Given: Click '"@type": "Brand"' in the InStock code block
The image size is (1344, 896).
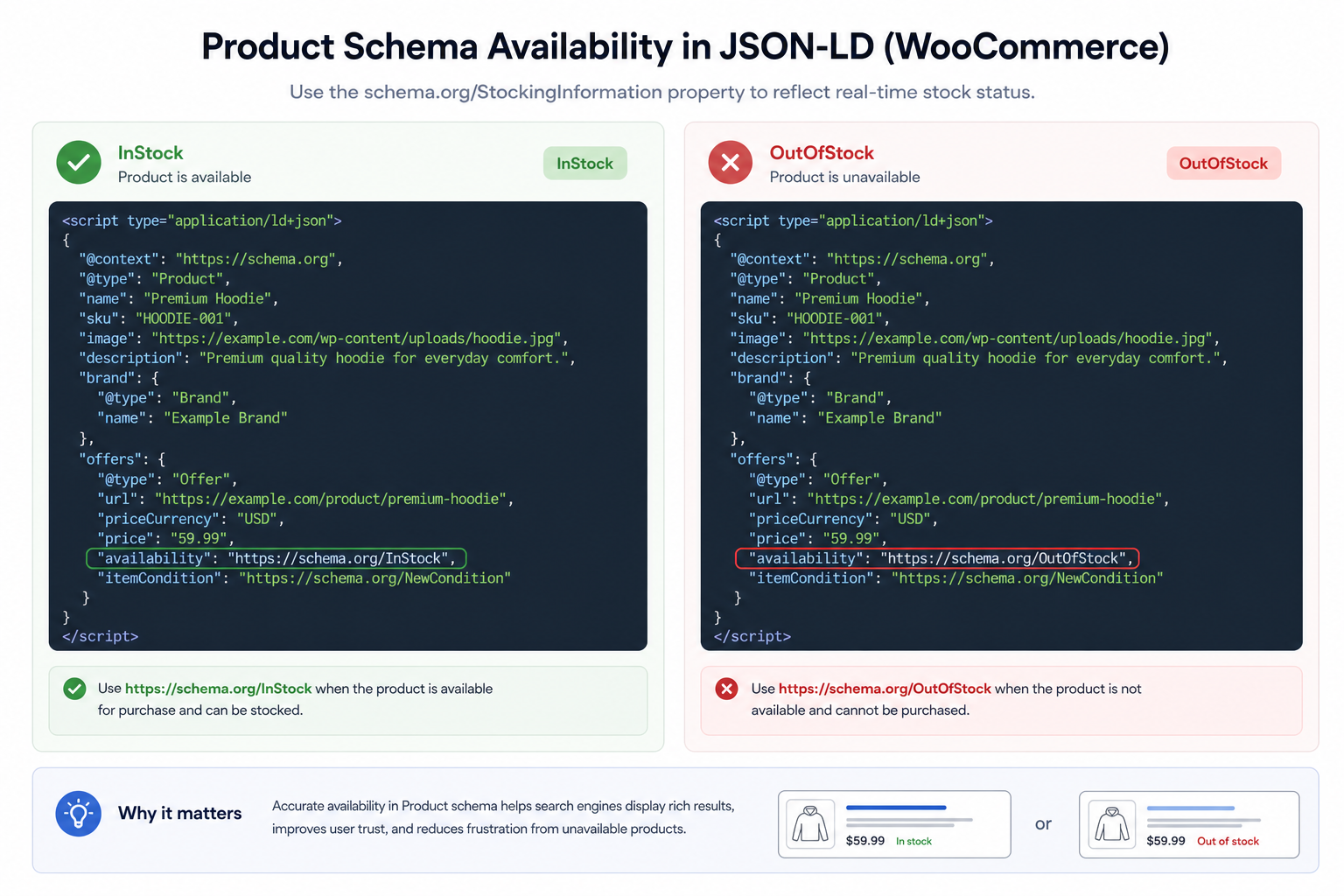Looking at the screenshot, I should coord(166,398).
